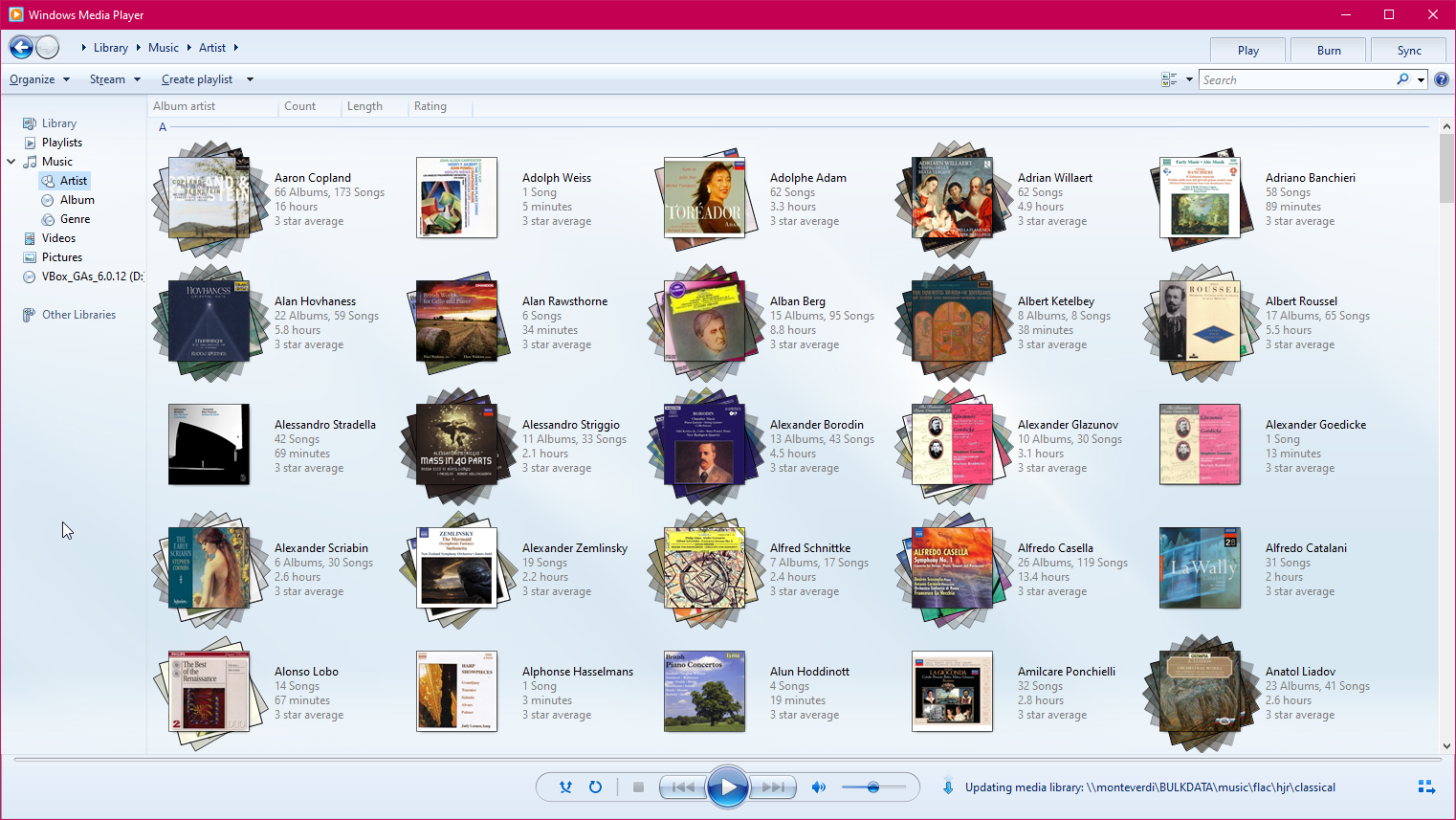This screenshot has width=1456, height=820.
Task: Click the vertical scrollbar down arrow
Action: (x=1446, y=746)
